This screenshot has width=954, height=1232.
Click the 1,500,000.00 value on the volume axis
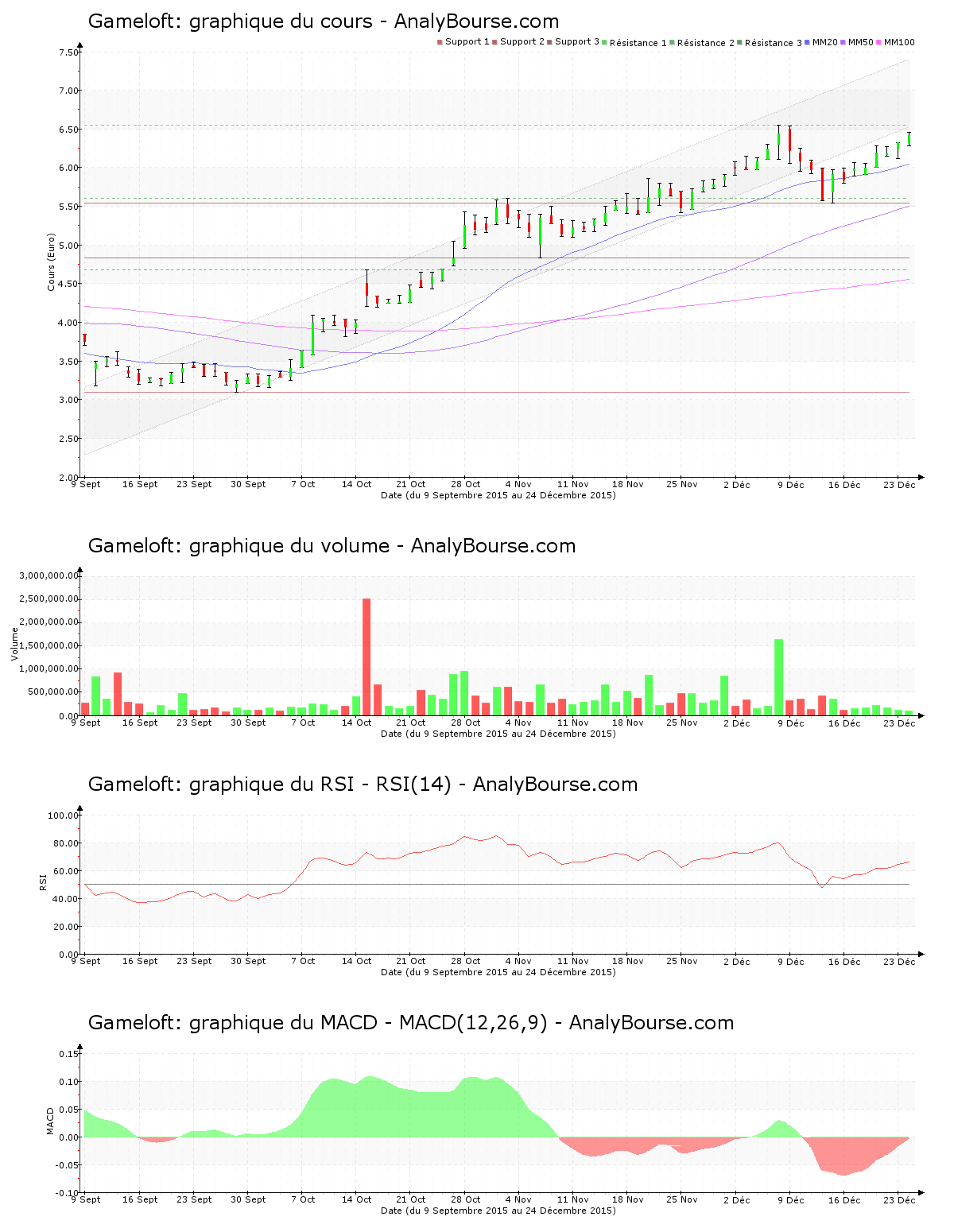[49, 645]
